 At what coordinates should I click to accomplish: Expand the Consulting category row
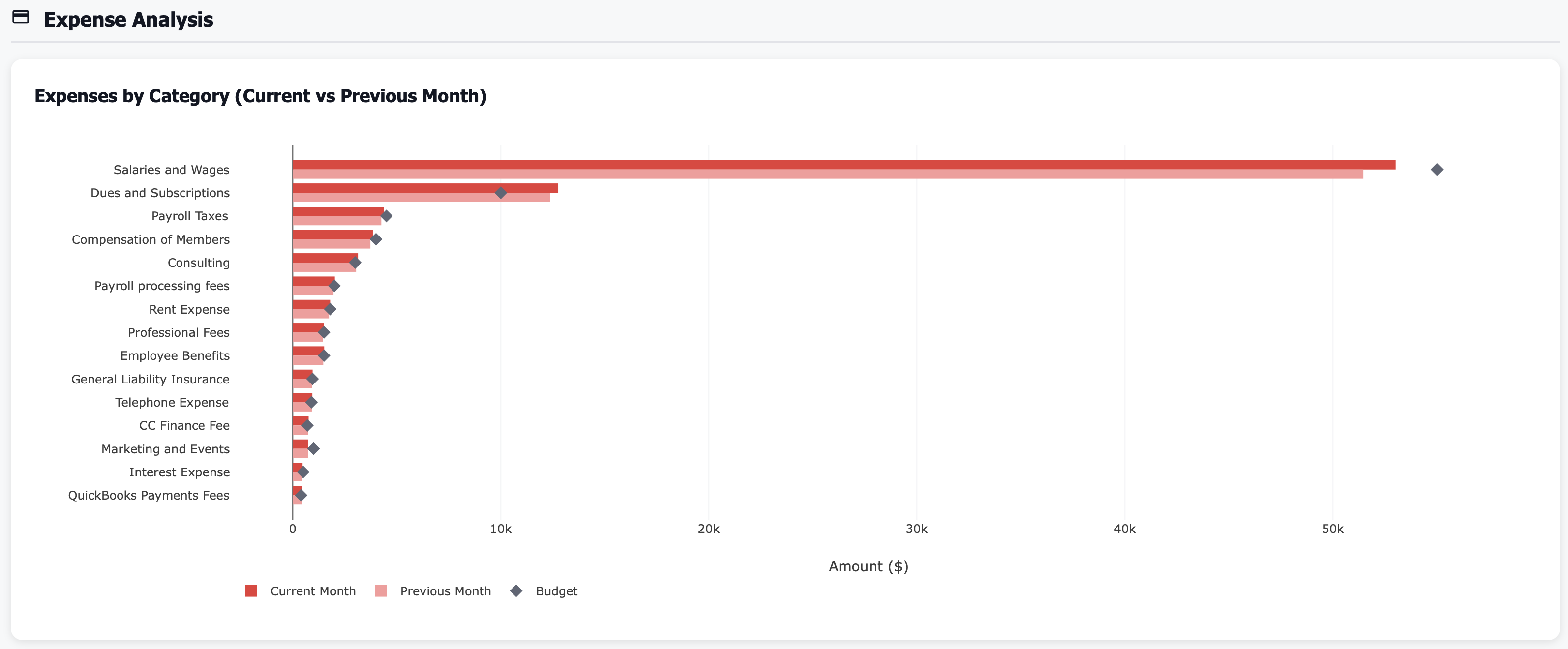[x=198, y=262]
